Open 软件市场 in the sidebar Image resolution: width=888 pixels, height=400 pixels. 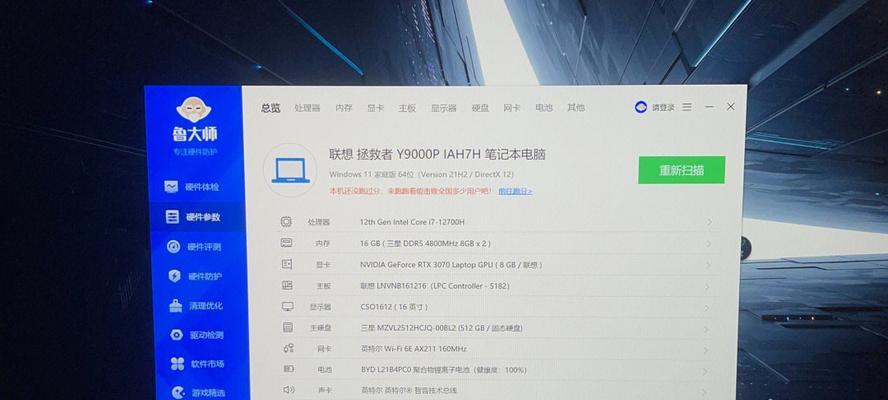(198, 364)
